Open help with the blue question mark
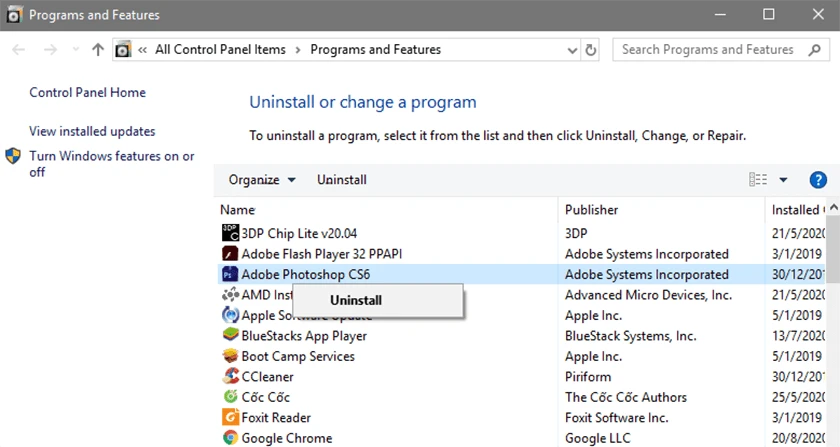The height and width of the screenshot is (447, 840). click(818, 180)
